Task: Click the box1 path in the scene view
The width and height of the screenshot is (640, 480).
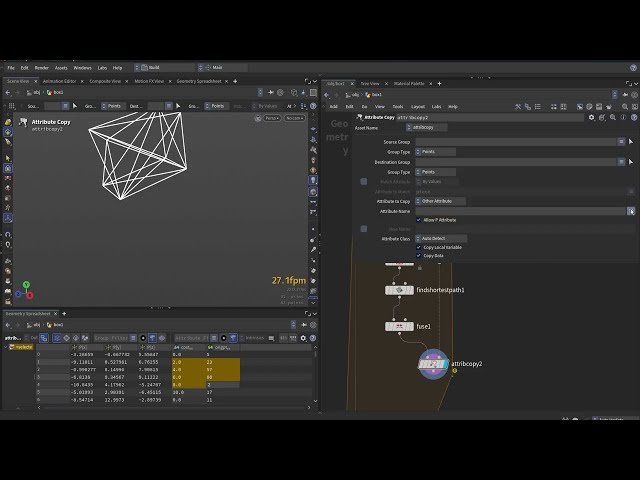Action: (55, 93)
